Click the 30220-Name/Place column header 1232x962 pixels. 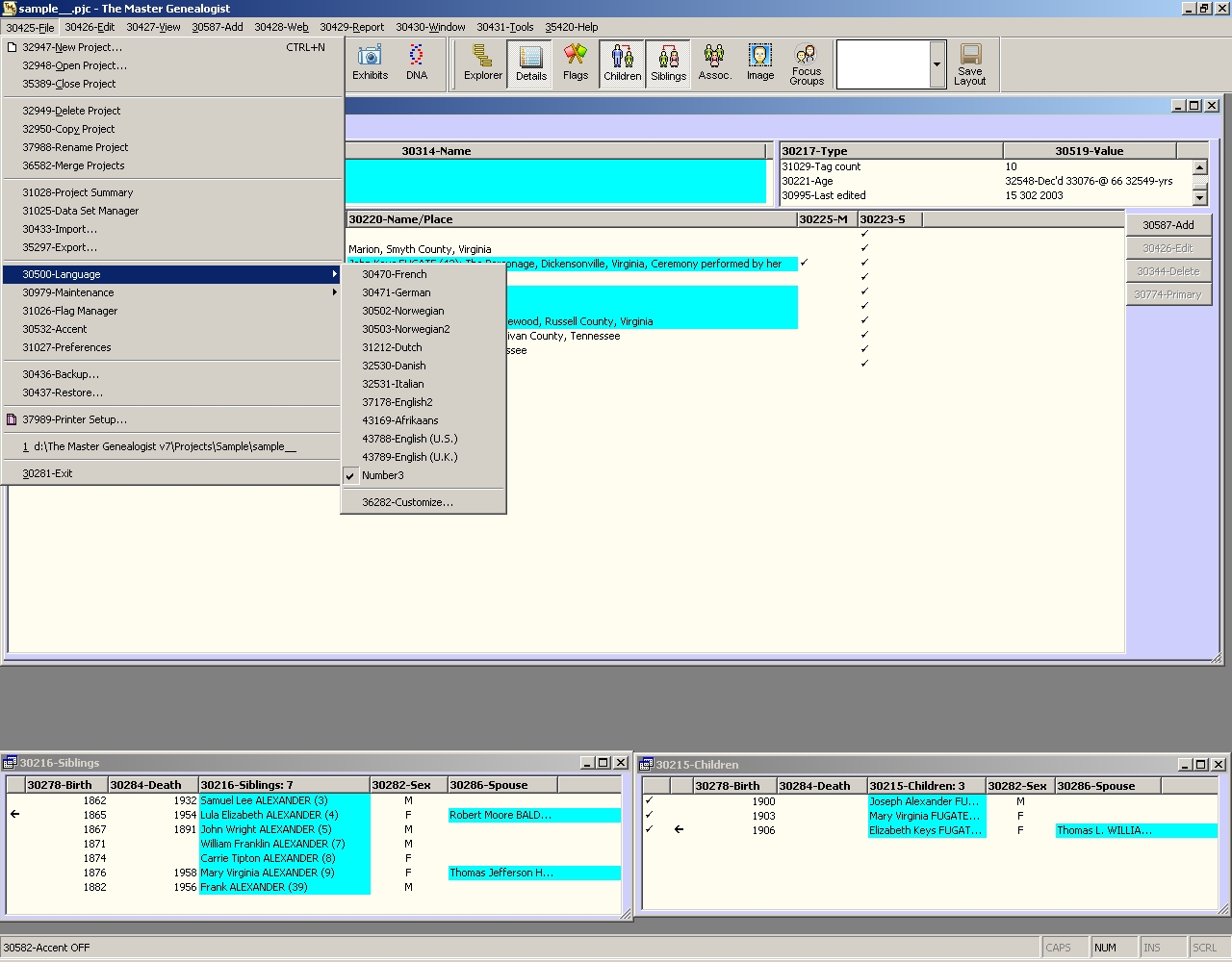click(572, 219)
